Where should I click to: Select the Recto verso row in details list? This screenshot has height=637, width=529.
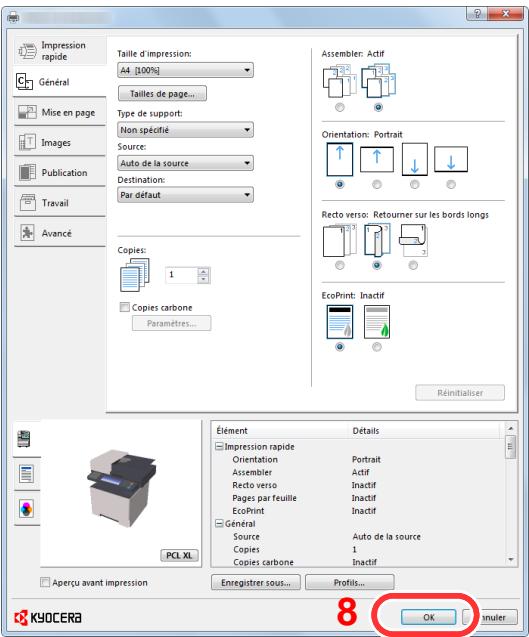359,485
